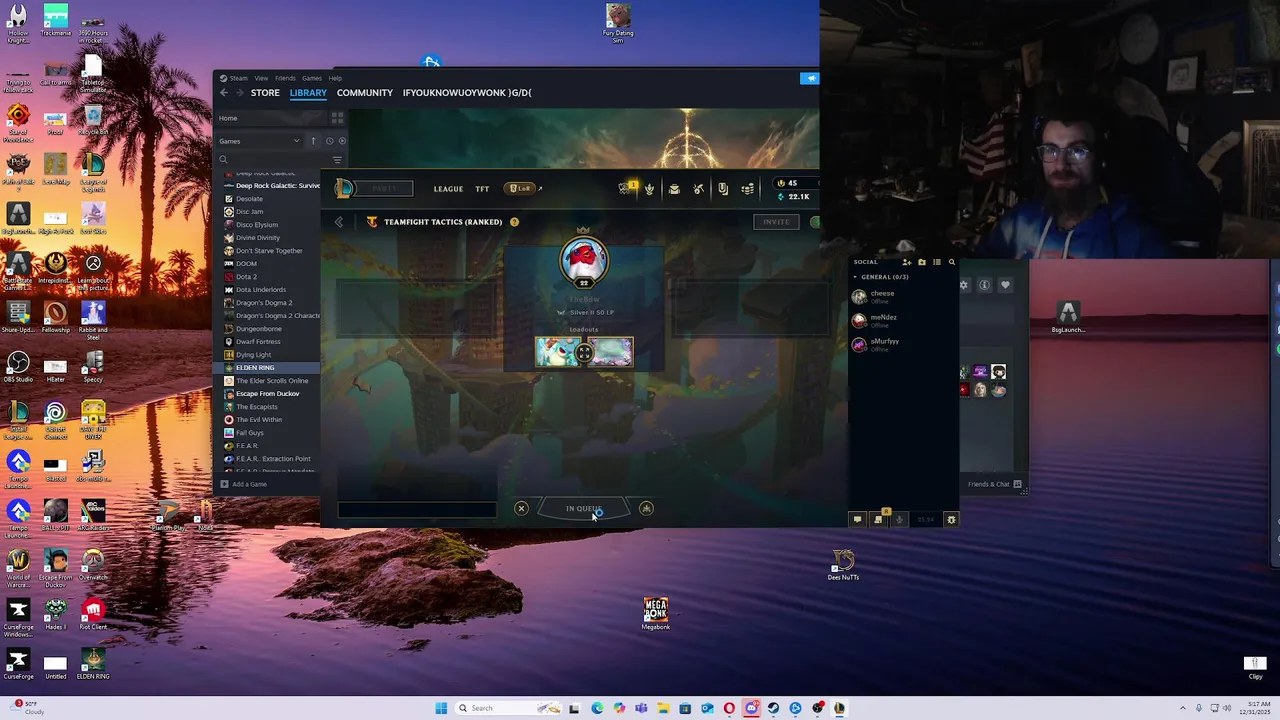The height and width of the screenshot is (720, 1280).
Task: Click Teamfight Tactics help question mark
Action: tap(514, 222)
